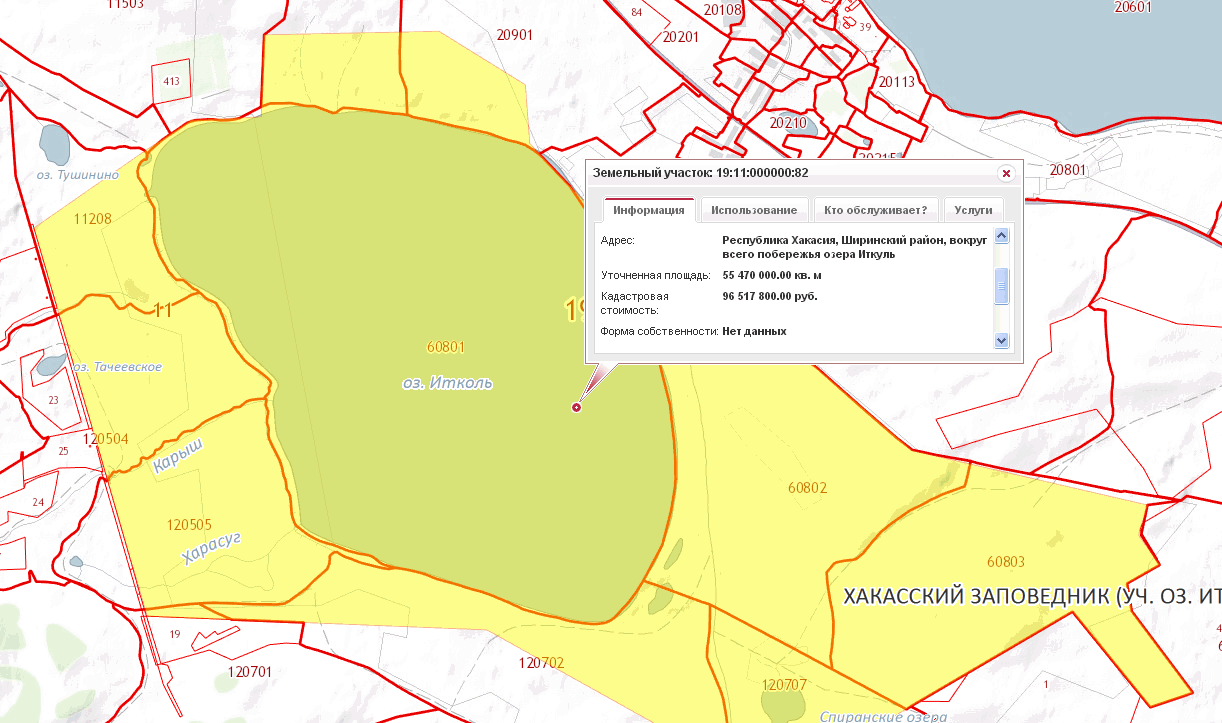Click parcel number 19
This screenshot has width=1222, height=723.
175,634
